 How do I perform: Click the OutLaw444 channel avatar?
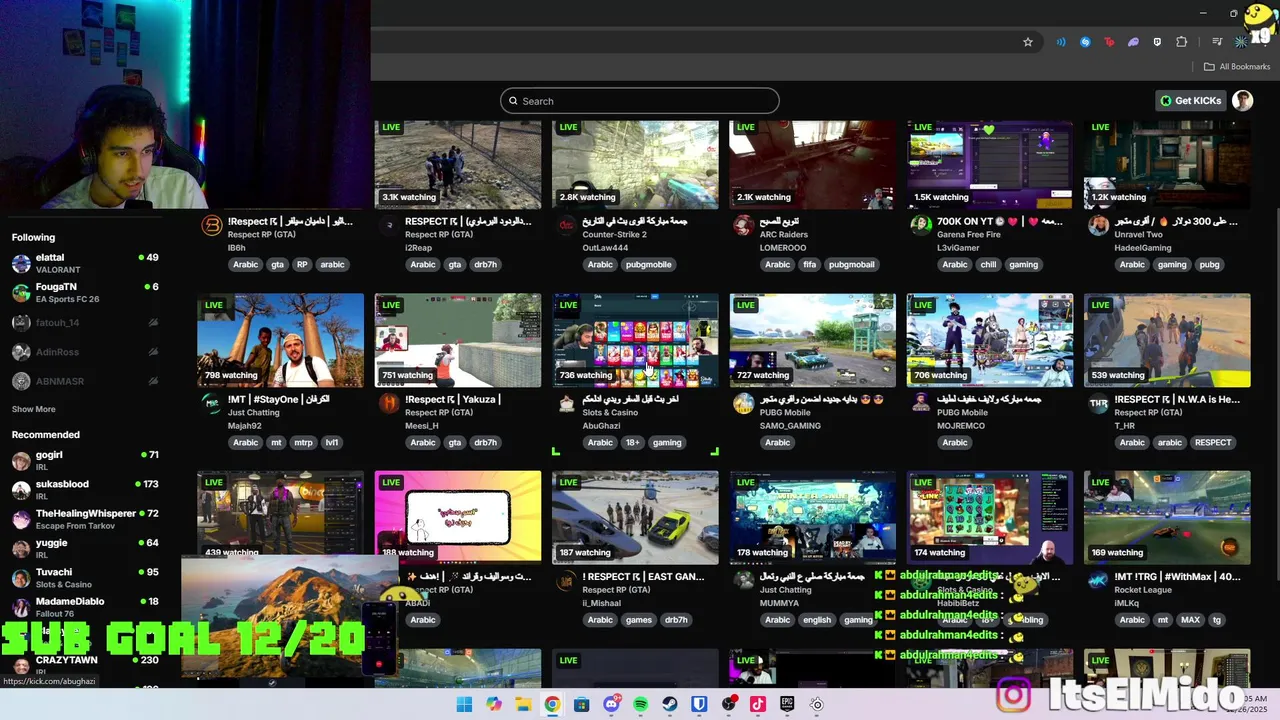566,226
